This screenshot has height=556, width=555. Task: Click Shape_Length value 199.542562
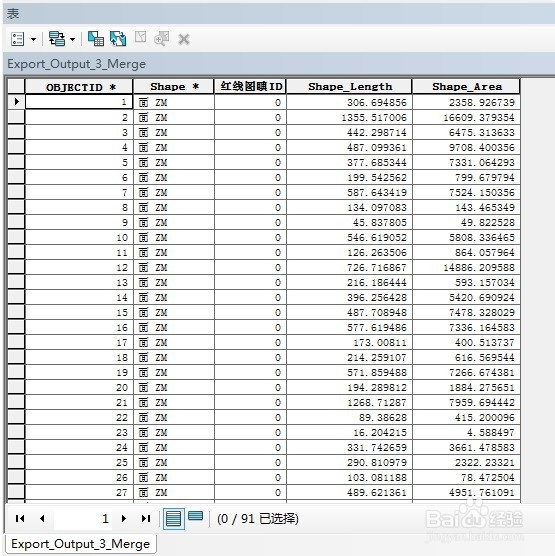[377, 177]
